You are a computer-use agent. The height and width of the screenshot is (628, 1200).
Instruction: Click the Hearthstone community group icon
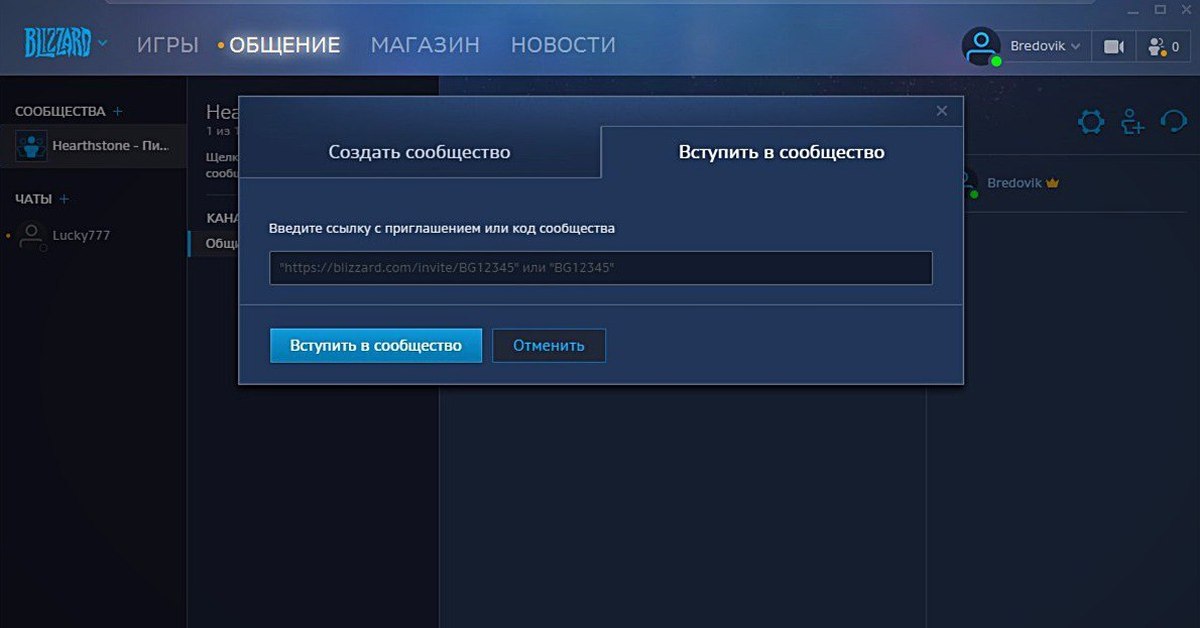click(x=30, y=146)
